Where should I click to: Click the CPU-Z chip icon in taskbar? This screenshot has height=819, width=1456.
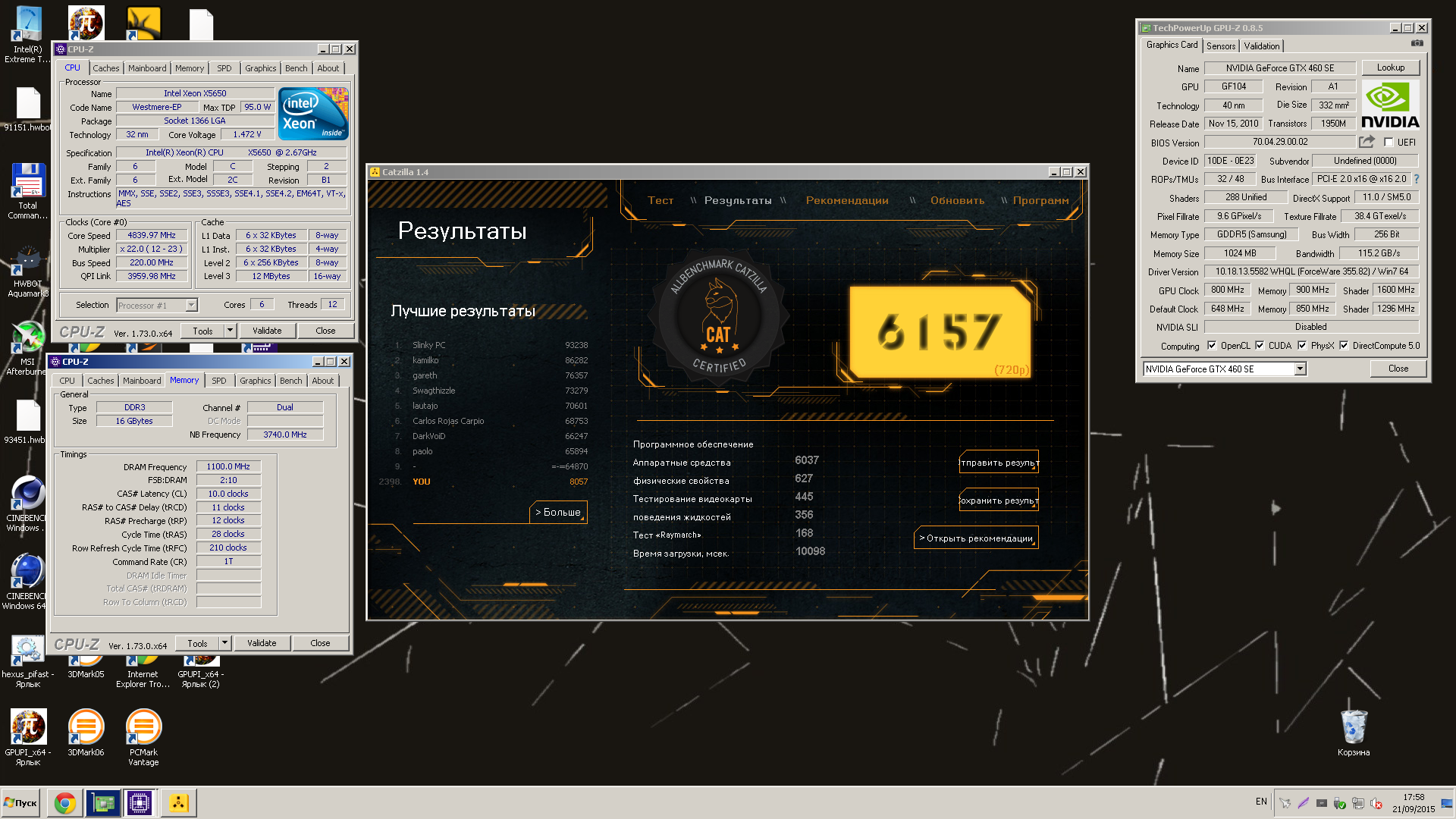pos(140,802)
